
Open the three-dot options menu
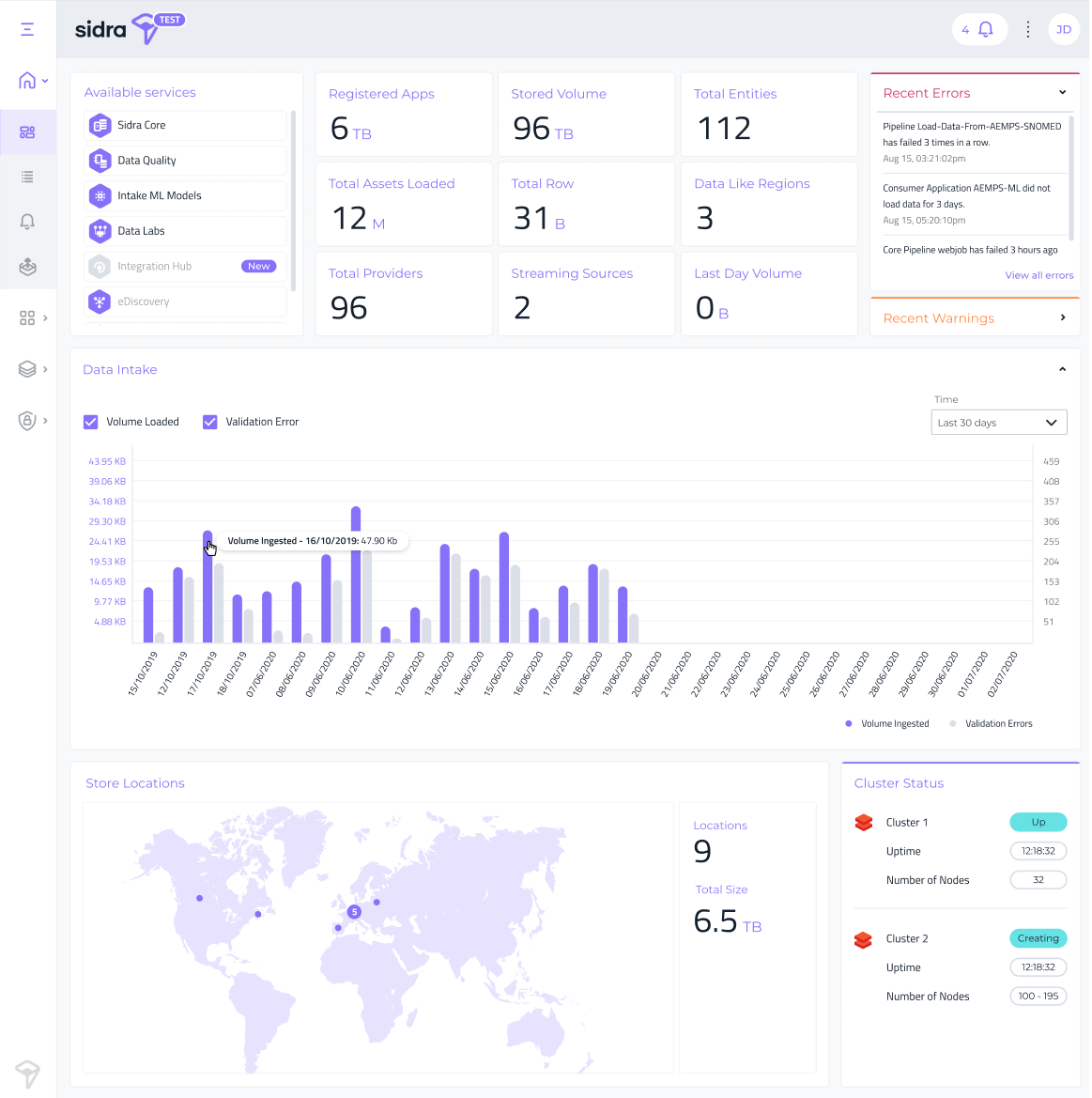(x=1028, y=29)
